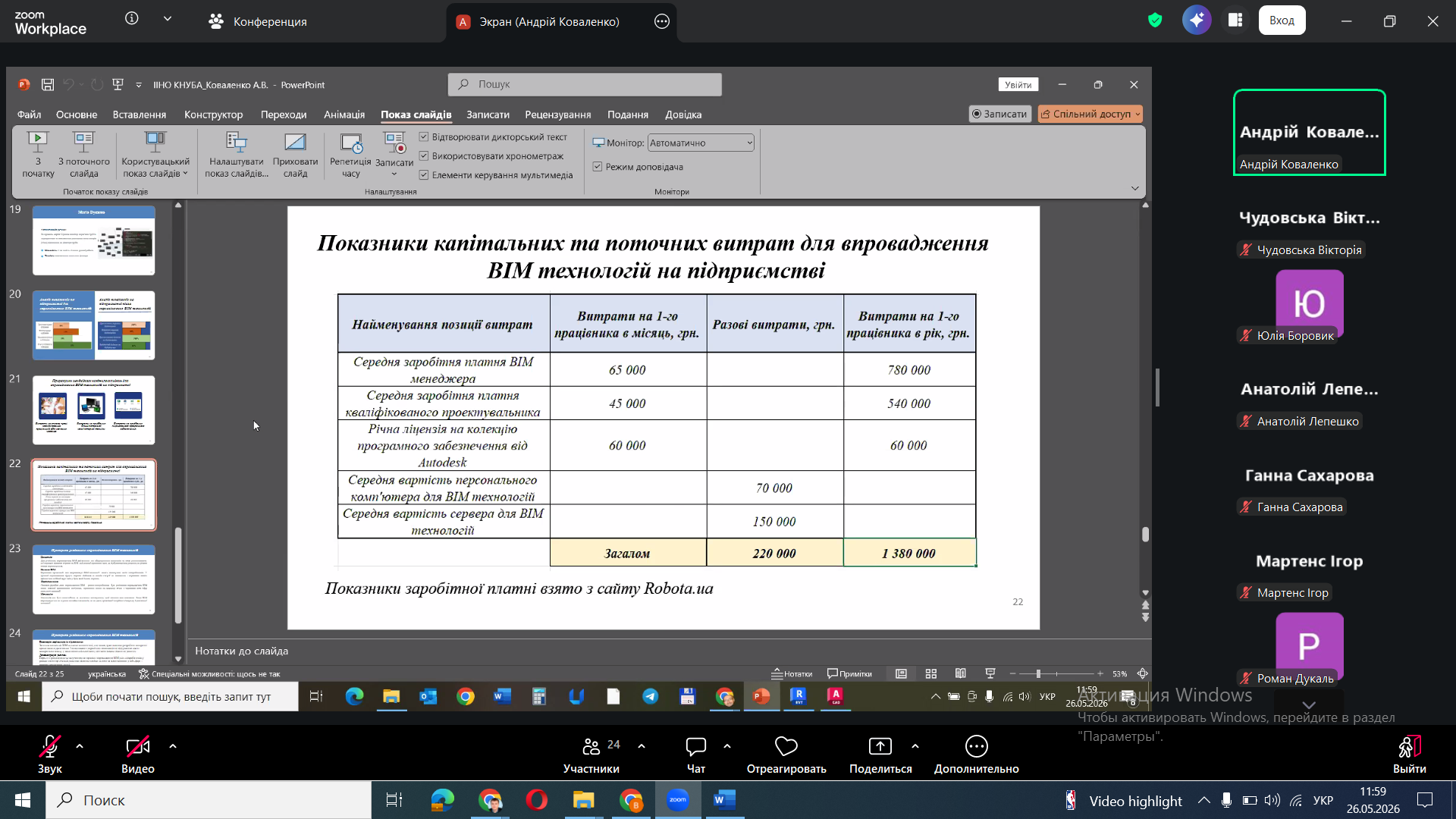This screenshot has width=1456, height=819.
Task: Open the Zoom Чат panel
Action: tap(695, 755)
